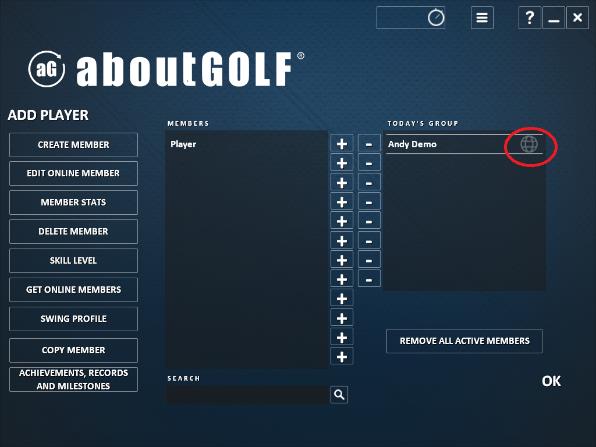Click the eighth minus button beside Today's Group

[x=369, y=280]
